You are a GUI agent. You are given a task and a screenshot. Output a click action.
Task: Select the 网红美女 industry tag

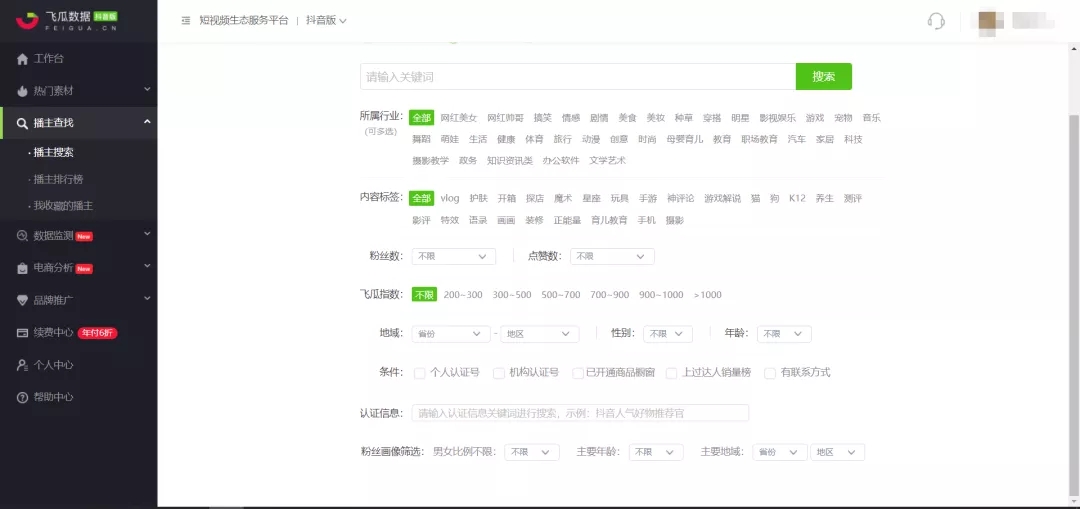click(459, 118)
